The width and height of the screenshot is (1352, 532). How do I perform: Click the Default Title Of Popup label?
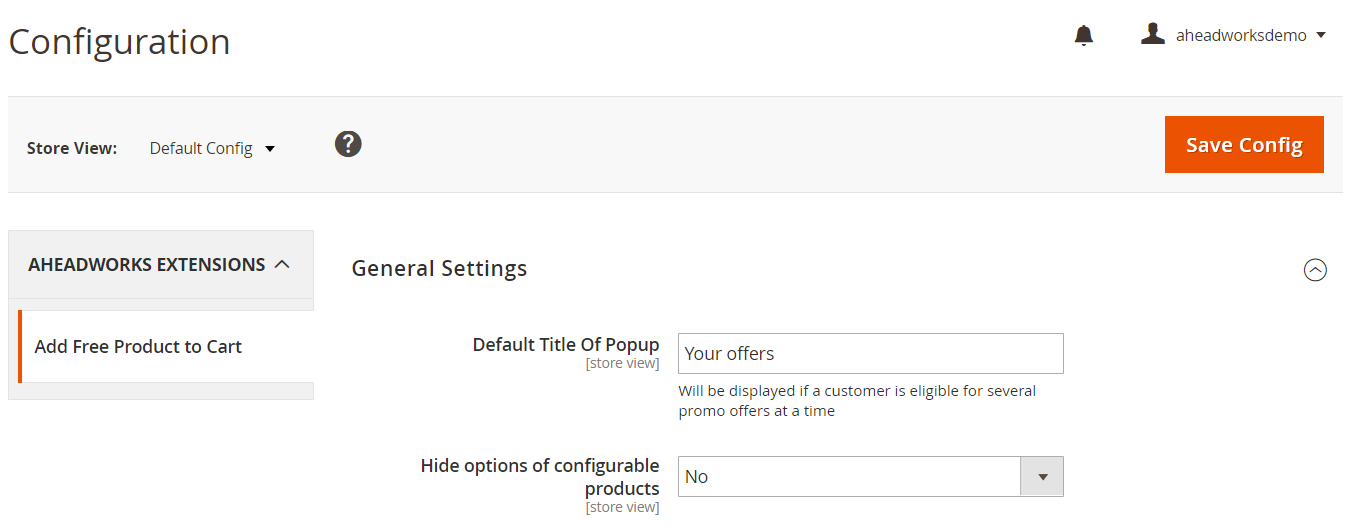(565, 345)
